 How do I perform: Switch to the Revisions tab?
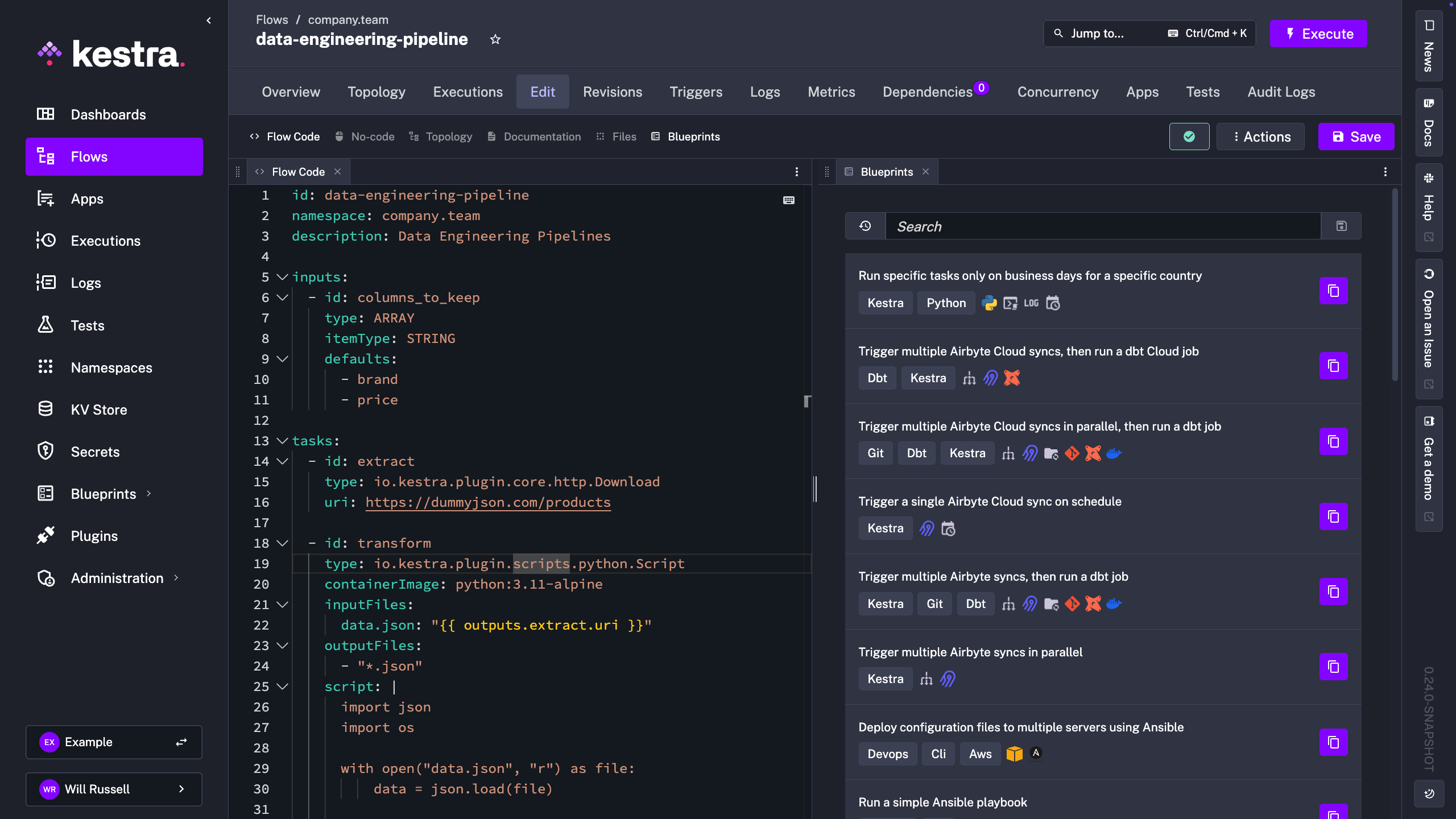coord(612,92)
